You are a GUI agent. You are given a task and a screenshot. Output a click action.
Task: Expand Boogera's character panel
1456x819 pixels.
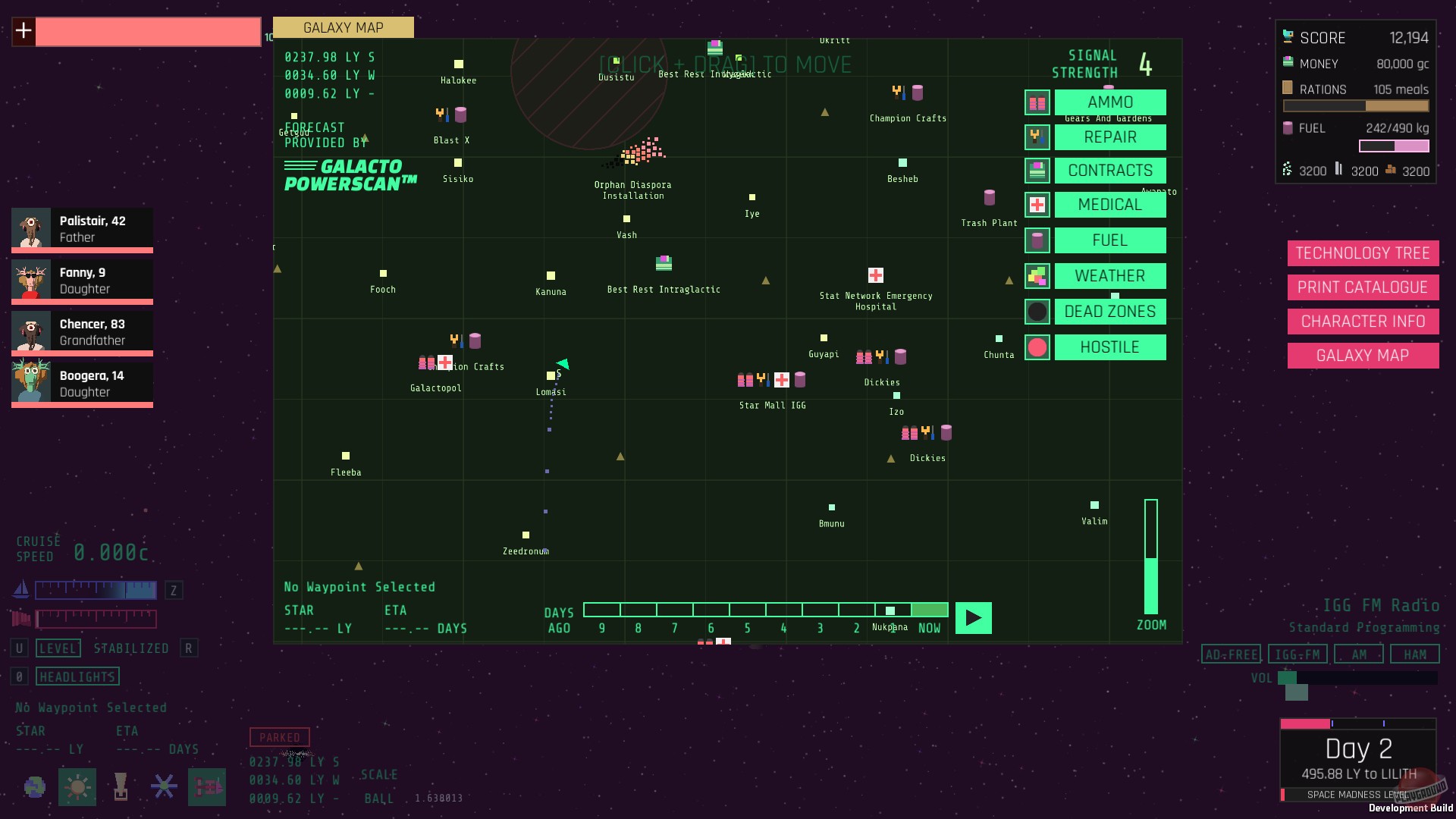point(82,384)
